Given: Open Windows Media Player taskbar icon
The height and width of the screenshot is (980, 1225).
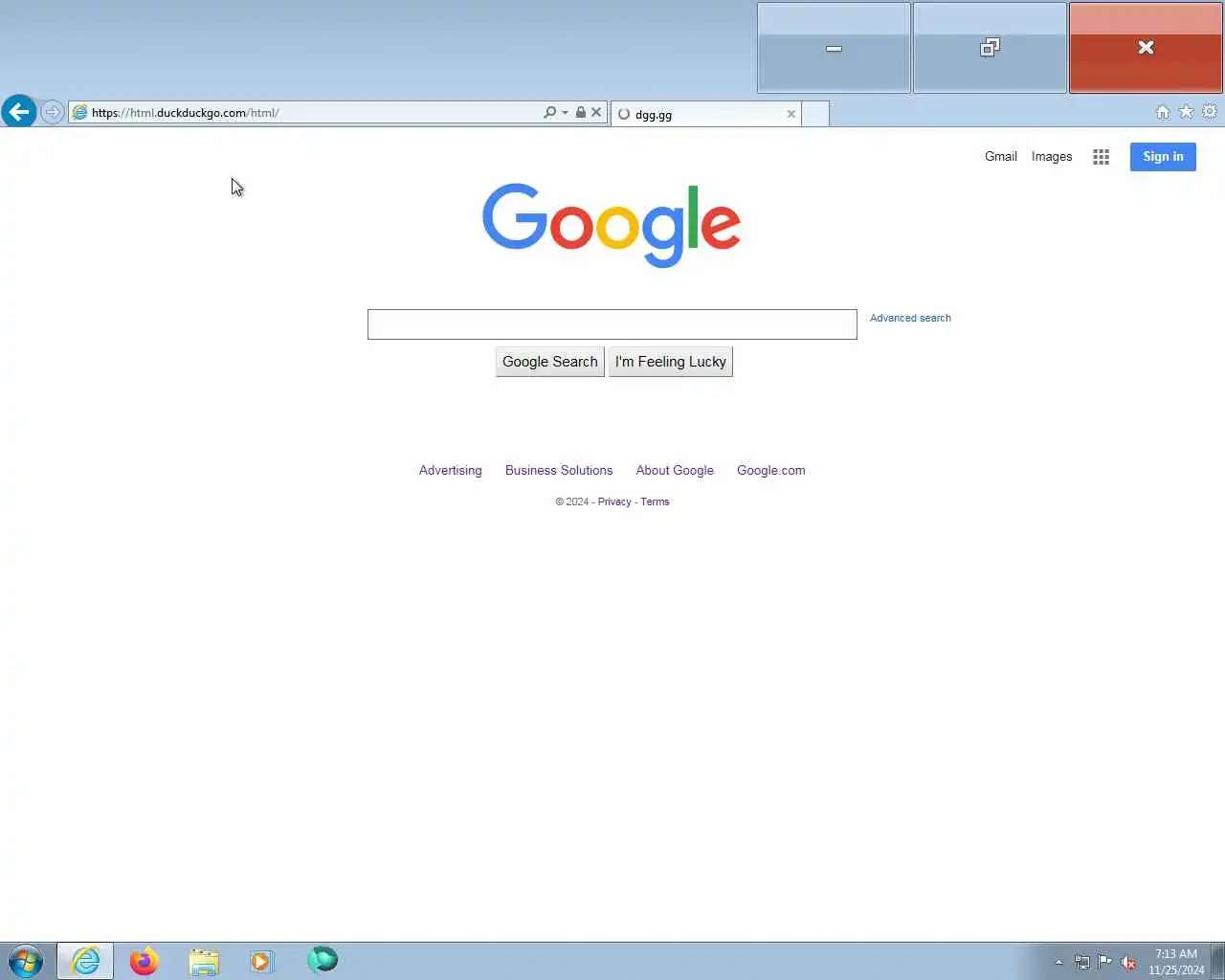Looking at the screenshot, I should 262,961.
